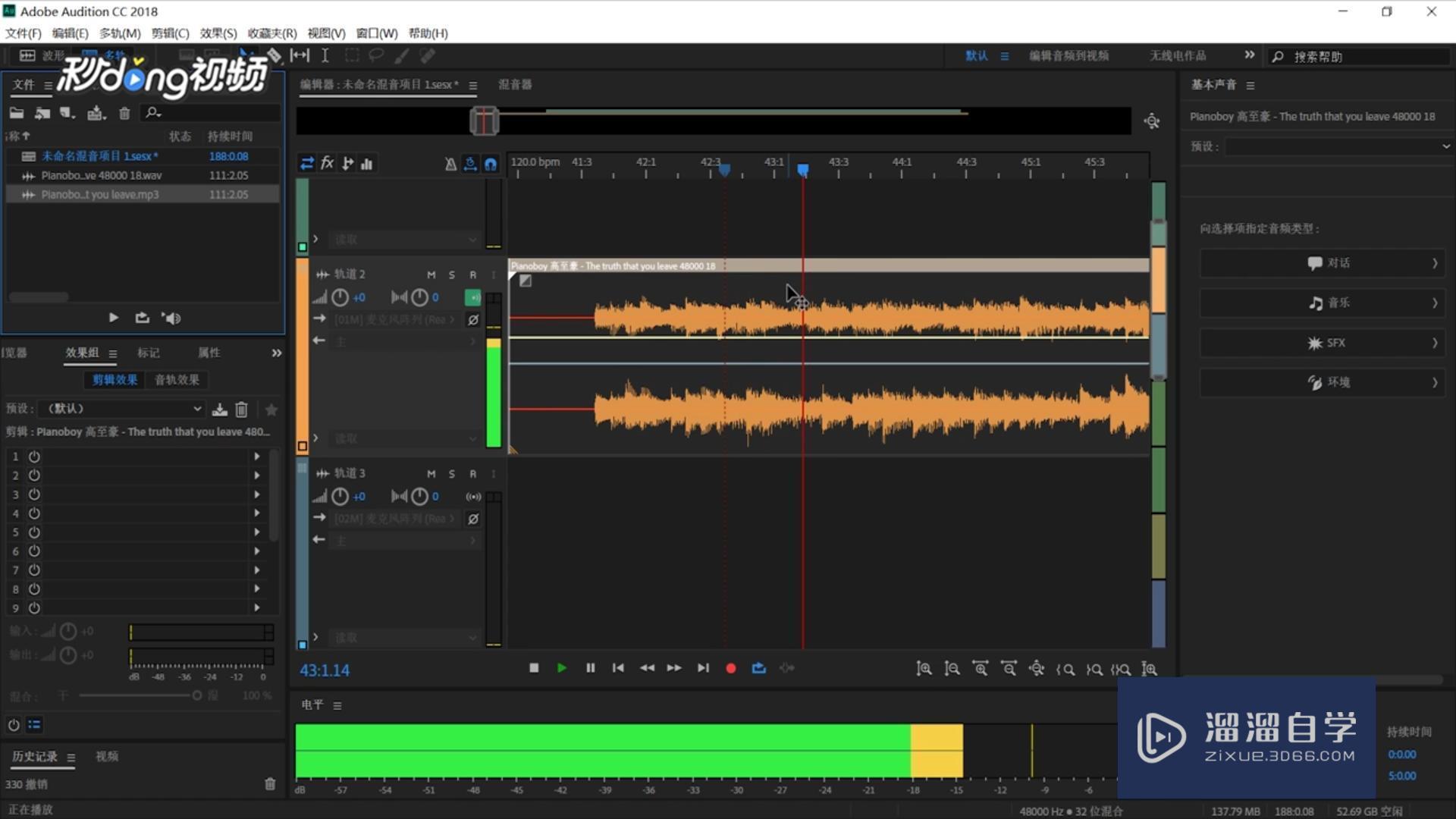Screen dimensions: 1456x819
Task: Open the 预设 (默认) dropdown in effects rack
Action: tap(121, 409)
